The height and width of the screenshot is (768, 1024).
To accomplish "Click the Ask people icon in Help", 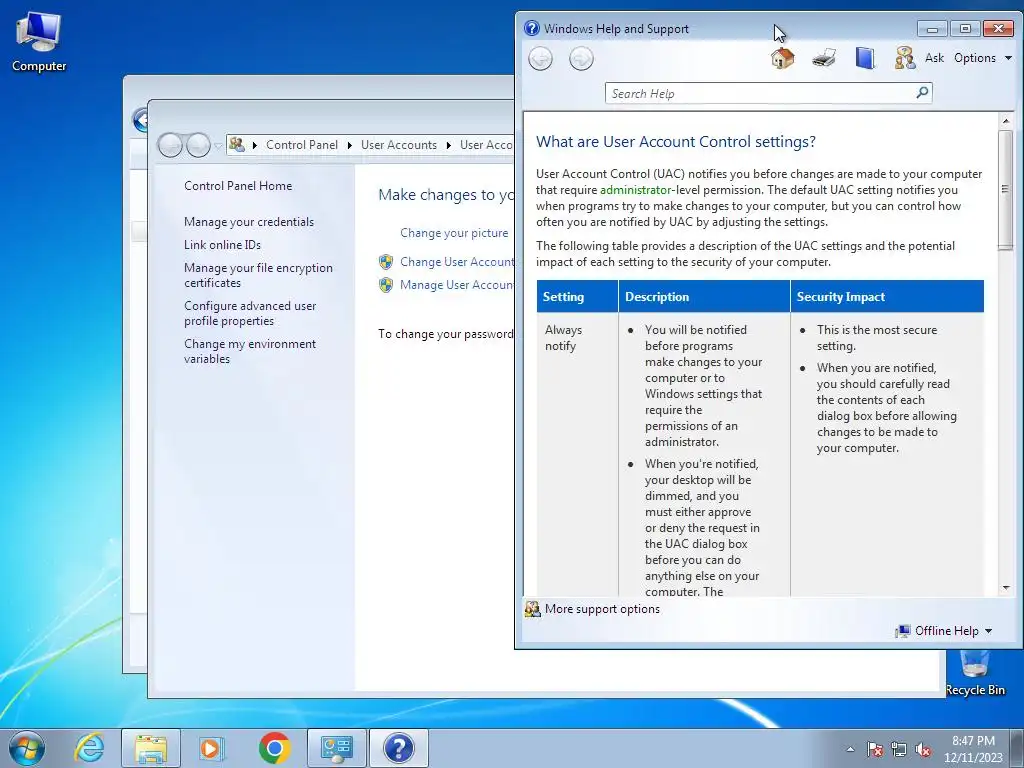I will pos(904,58).
